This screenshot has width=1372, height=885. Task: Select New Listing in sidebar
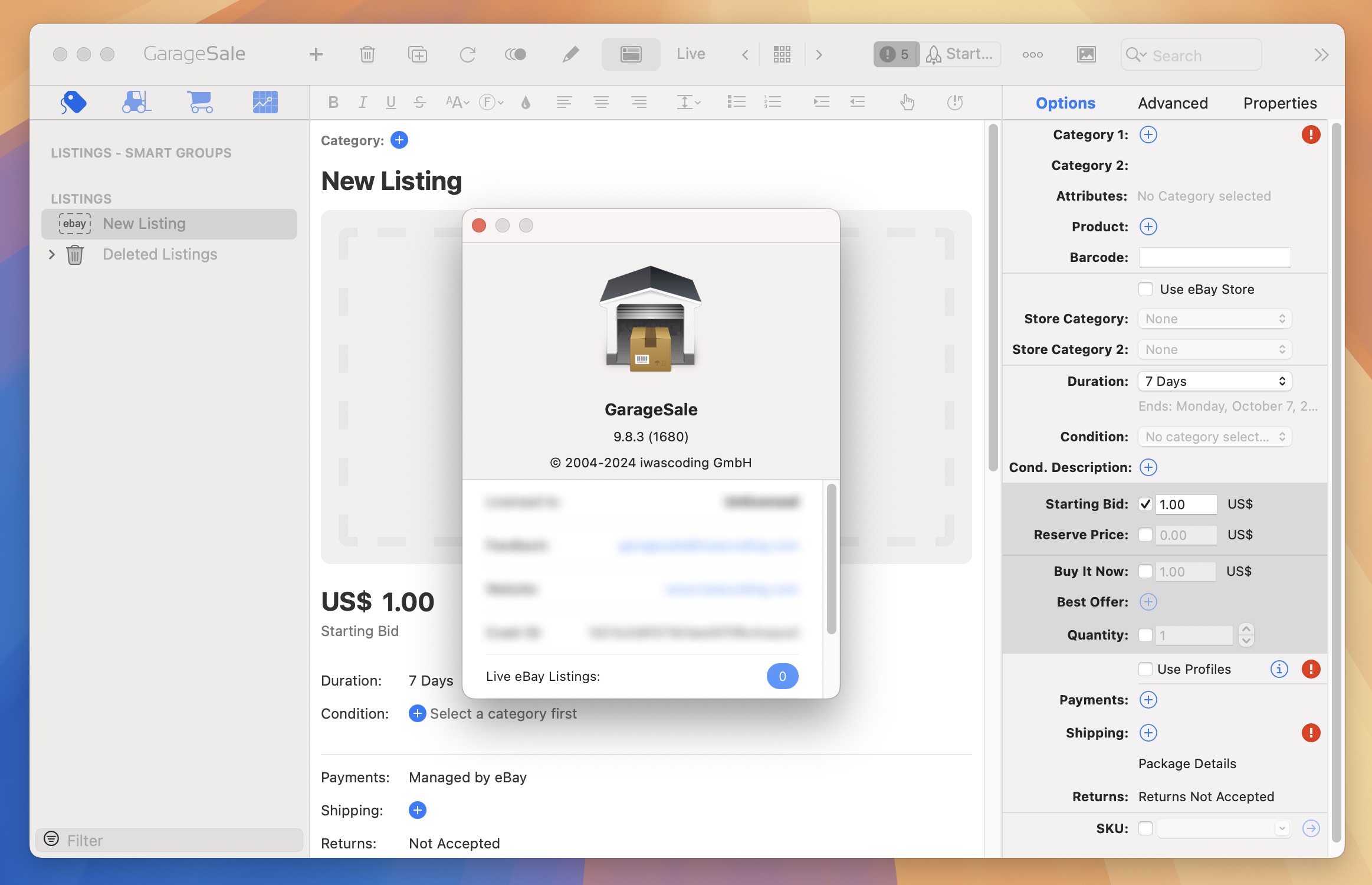pyautogui.click(x=169, y=224)
